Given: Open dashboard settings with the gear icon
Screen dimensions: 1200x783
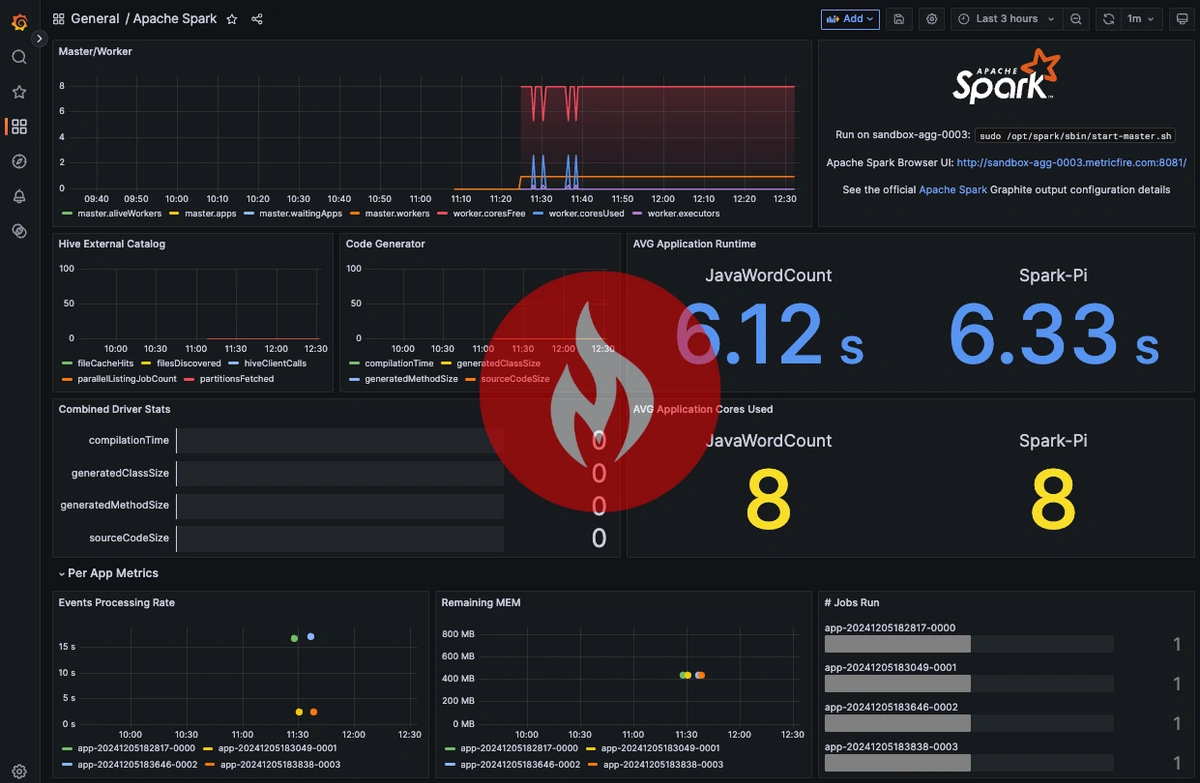Looking at the screenshot, I should click(931, 19).
